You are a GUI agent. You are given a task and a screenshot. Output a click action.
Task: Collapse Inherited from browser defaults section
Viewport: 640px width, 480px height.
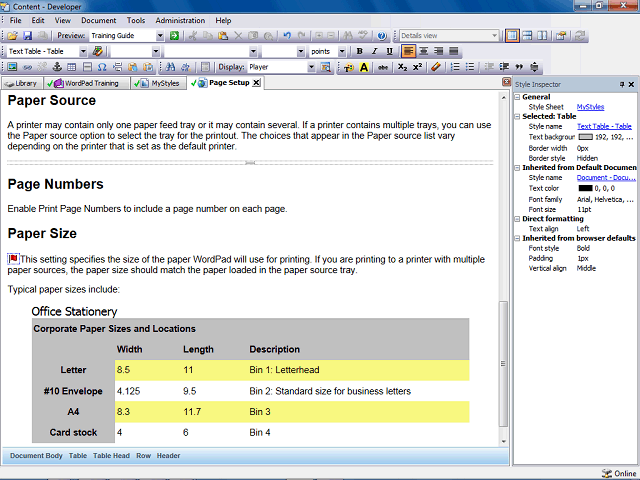(517, 238)
